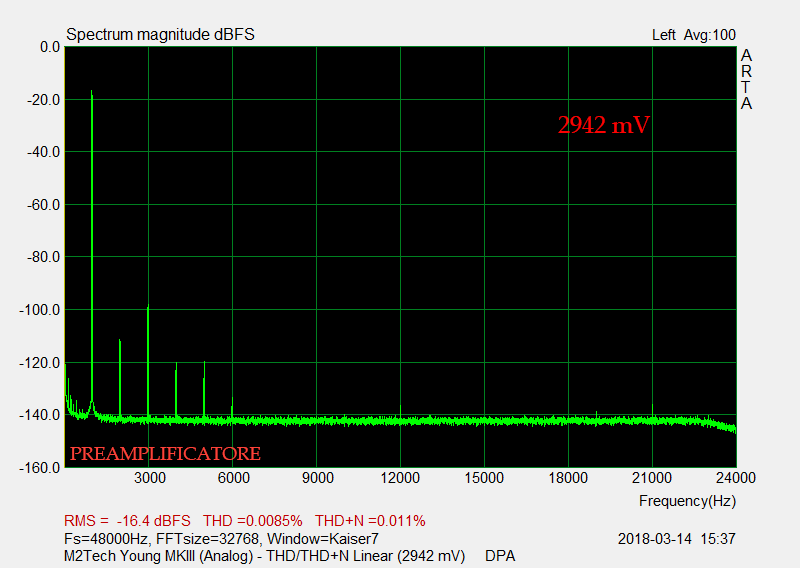Screen dimensions: 800x568
Task: Click the 'DPA' label
Action: 500,556
